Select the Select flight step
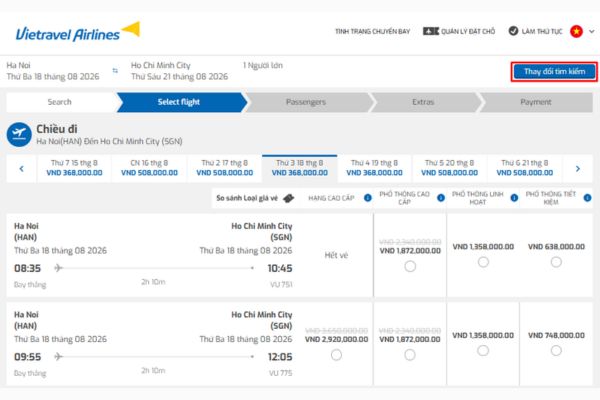 [181, 102]
